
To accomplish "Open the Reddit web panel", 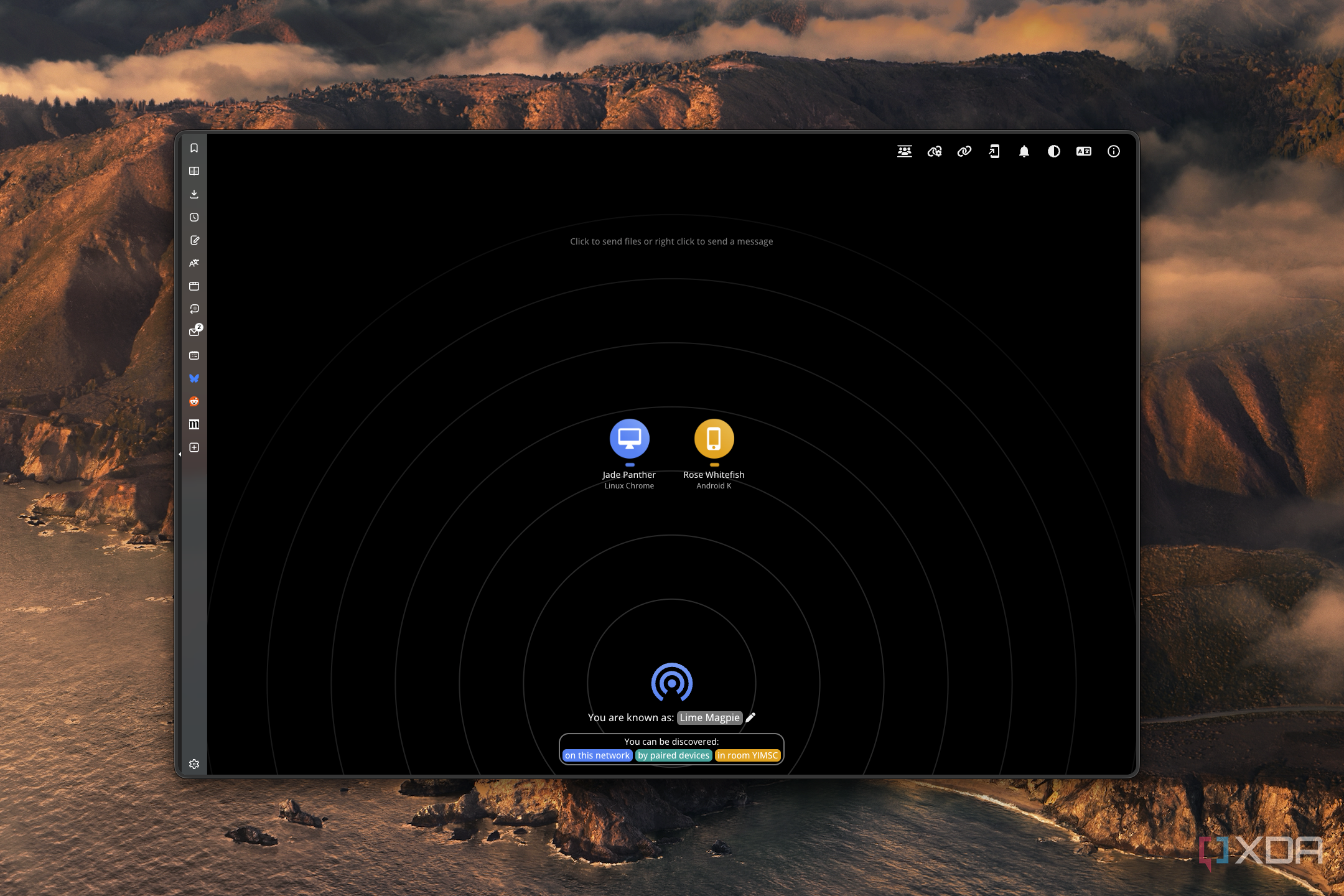I will pos(194,401).
